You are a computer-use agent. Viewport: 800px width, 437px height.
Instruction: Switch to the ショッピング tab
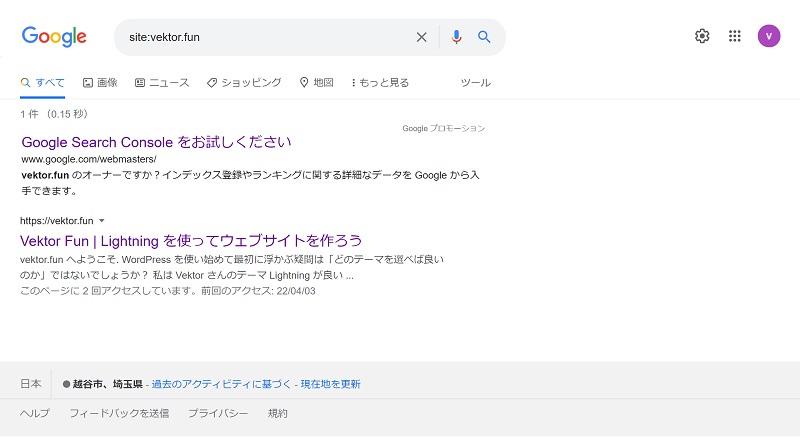coord(244,83)
